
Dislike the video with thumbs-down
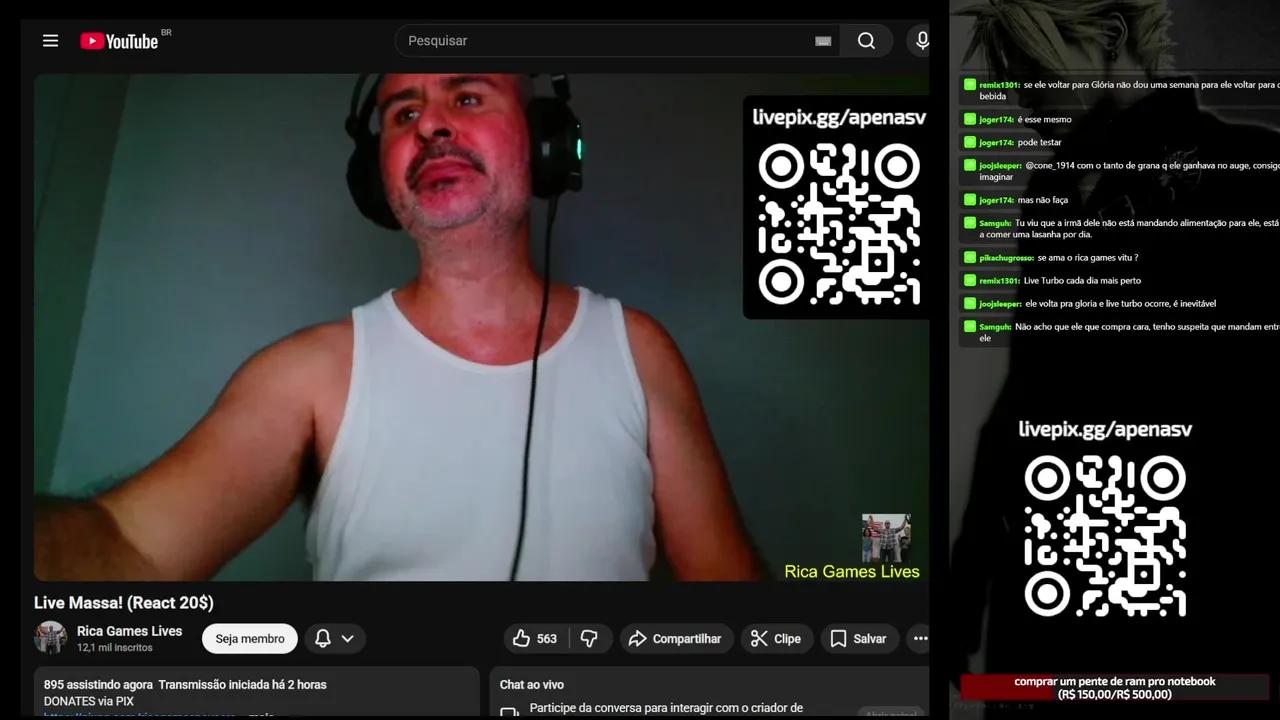[590, 639]
